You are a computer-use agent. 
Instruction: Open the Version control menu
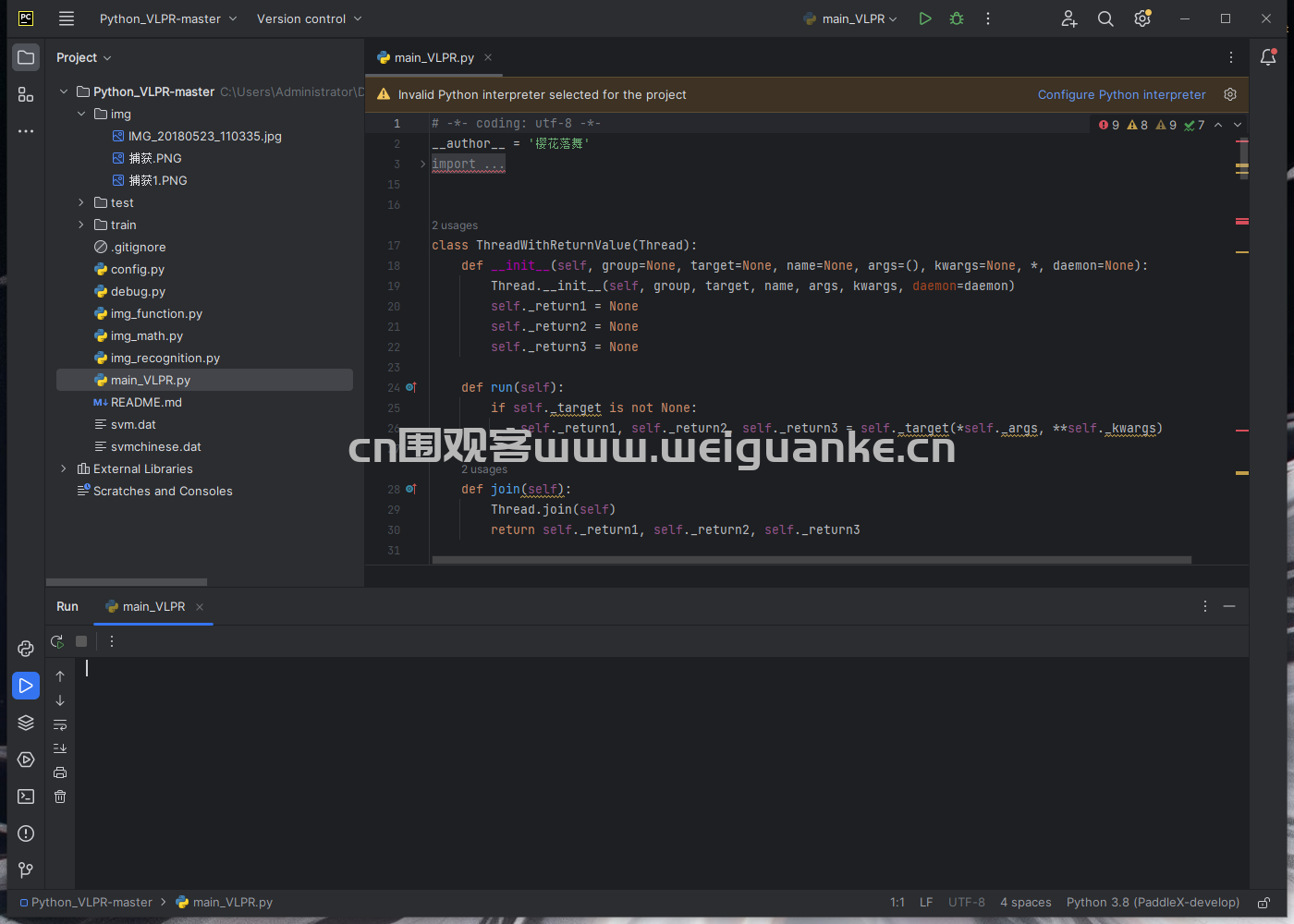[x=310, y=18]
